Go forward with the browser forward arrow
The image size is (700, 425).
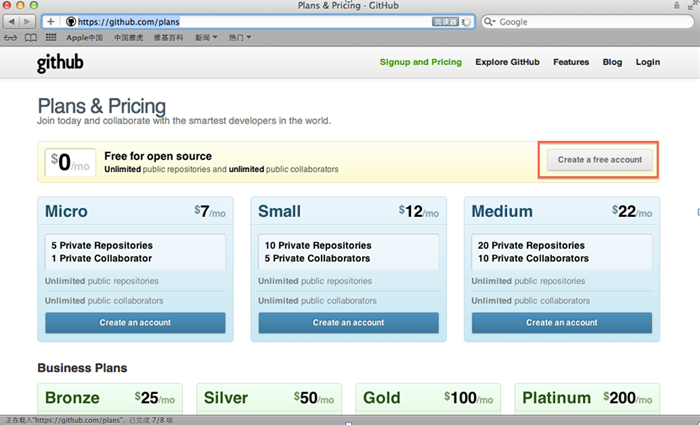(x=27, y=21)
